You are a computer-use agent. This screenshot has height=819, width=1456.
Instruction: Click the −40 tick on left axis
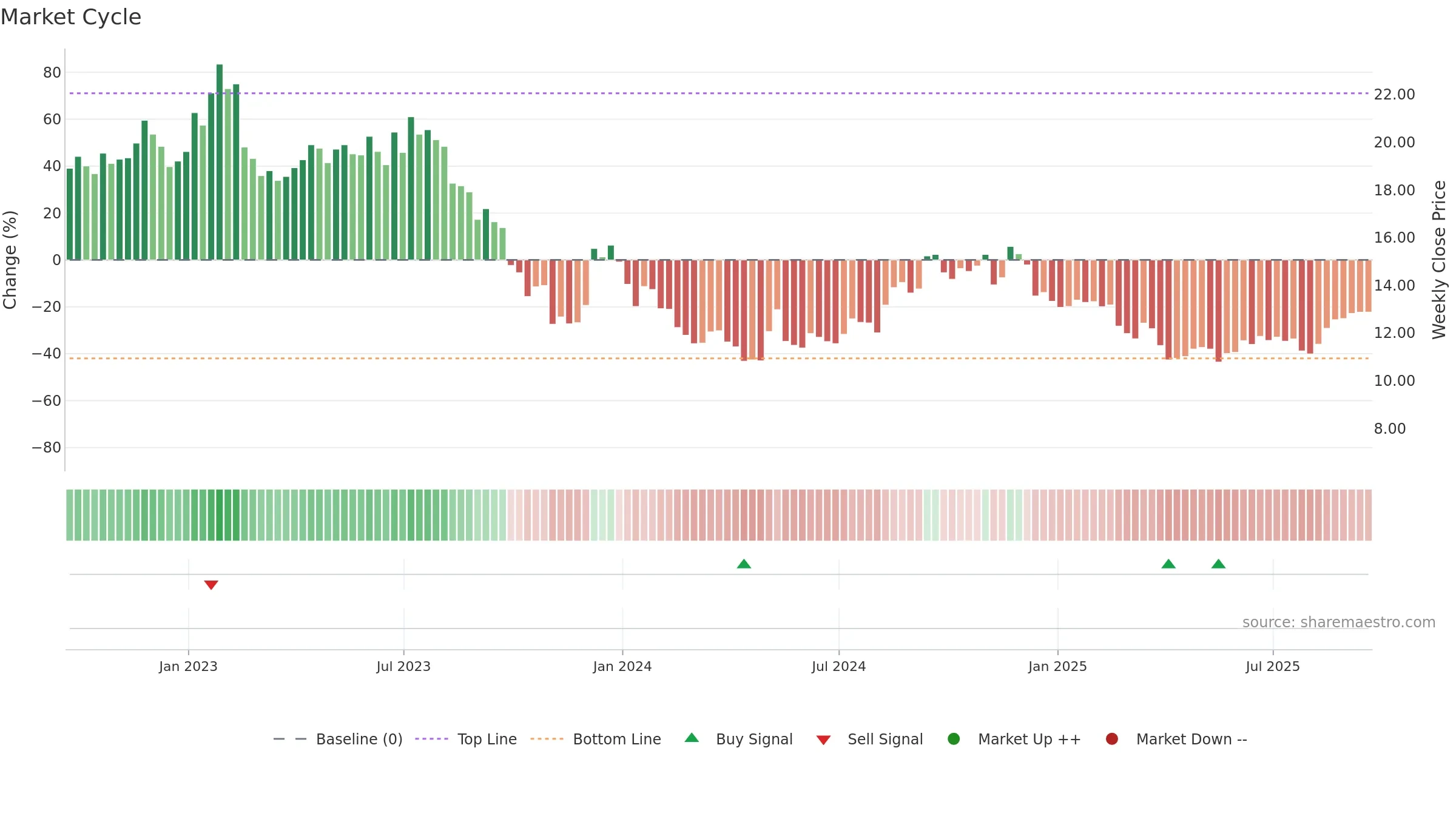(47, 354)
